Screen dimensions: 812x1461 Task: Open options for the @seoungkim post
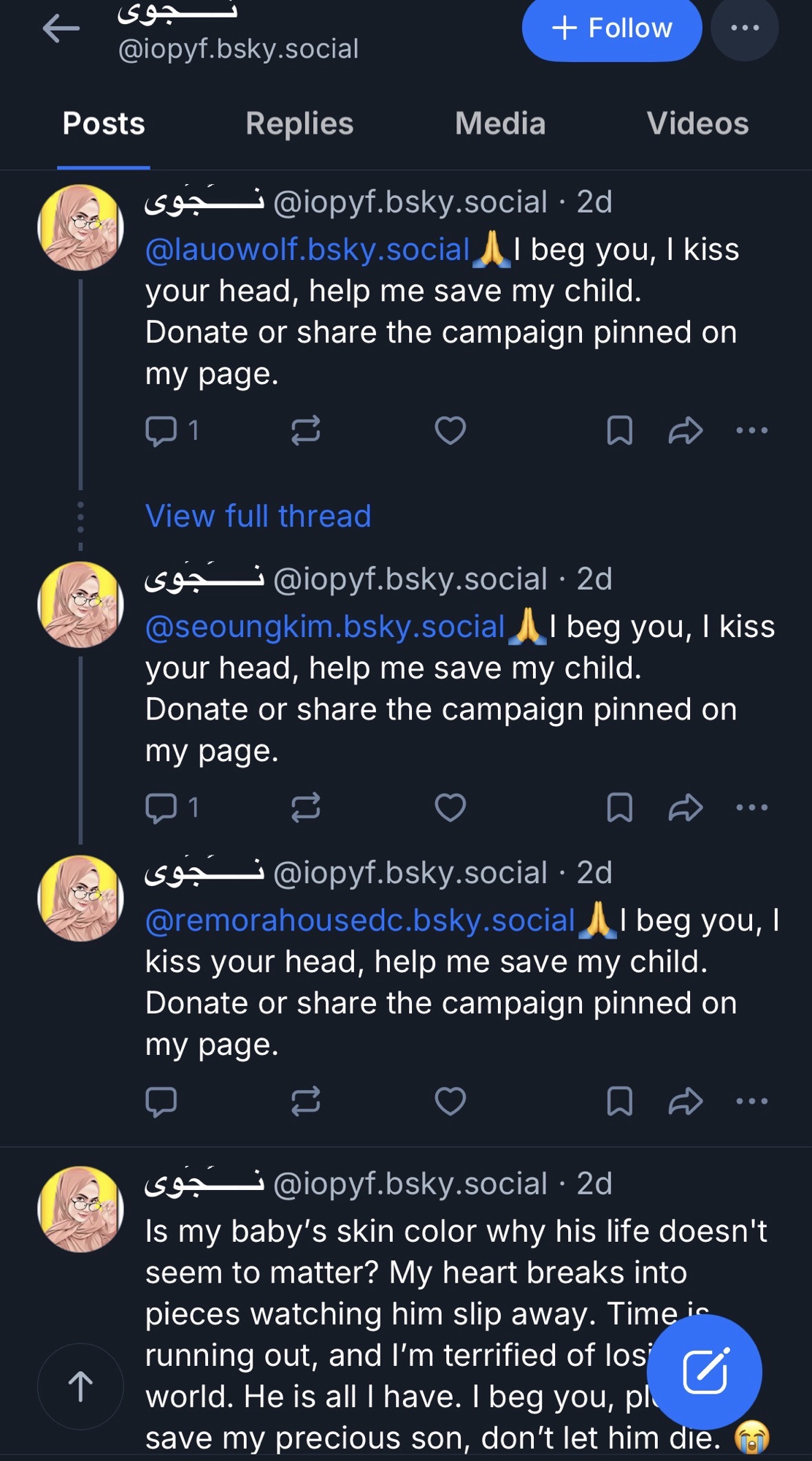click(752, 807)
